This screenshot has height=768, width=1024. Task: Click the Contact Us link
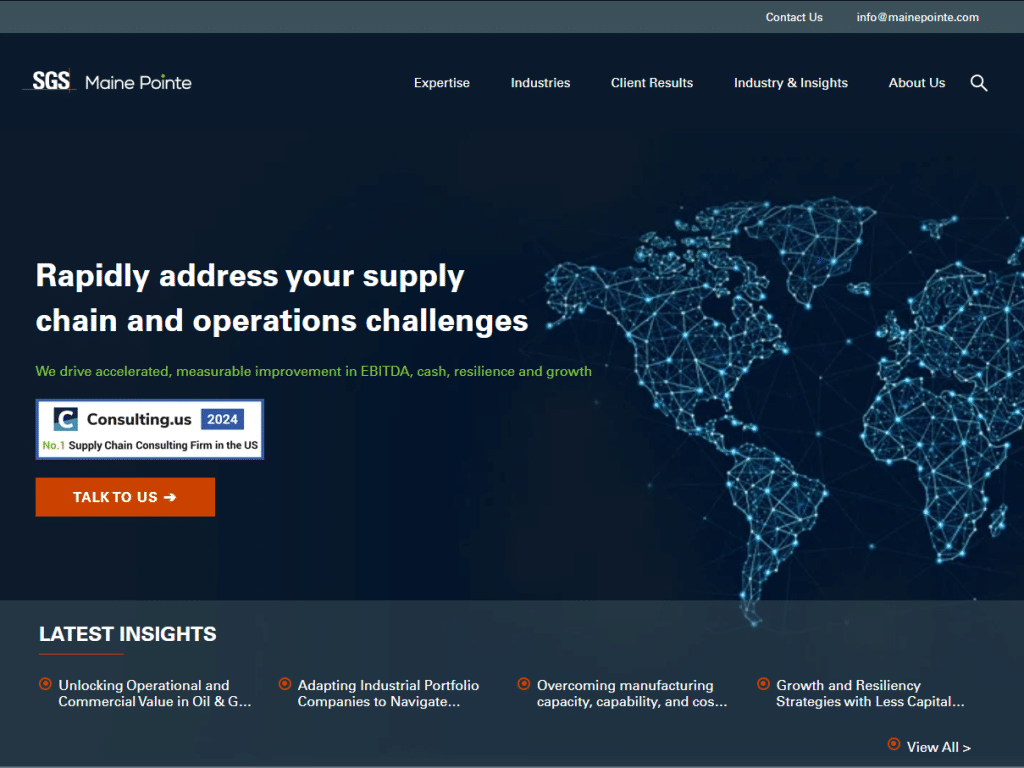tap(793, 17)
